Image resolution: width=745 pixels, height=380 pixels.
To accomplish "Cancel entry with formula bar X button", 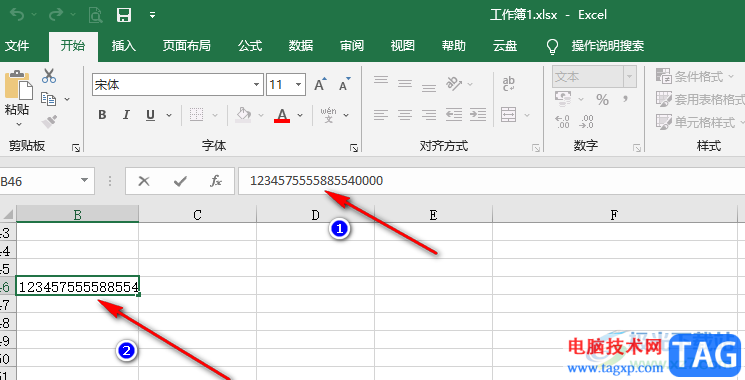I will 143,180.
